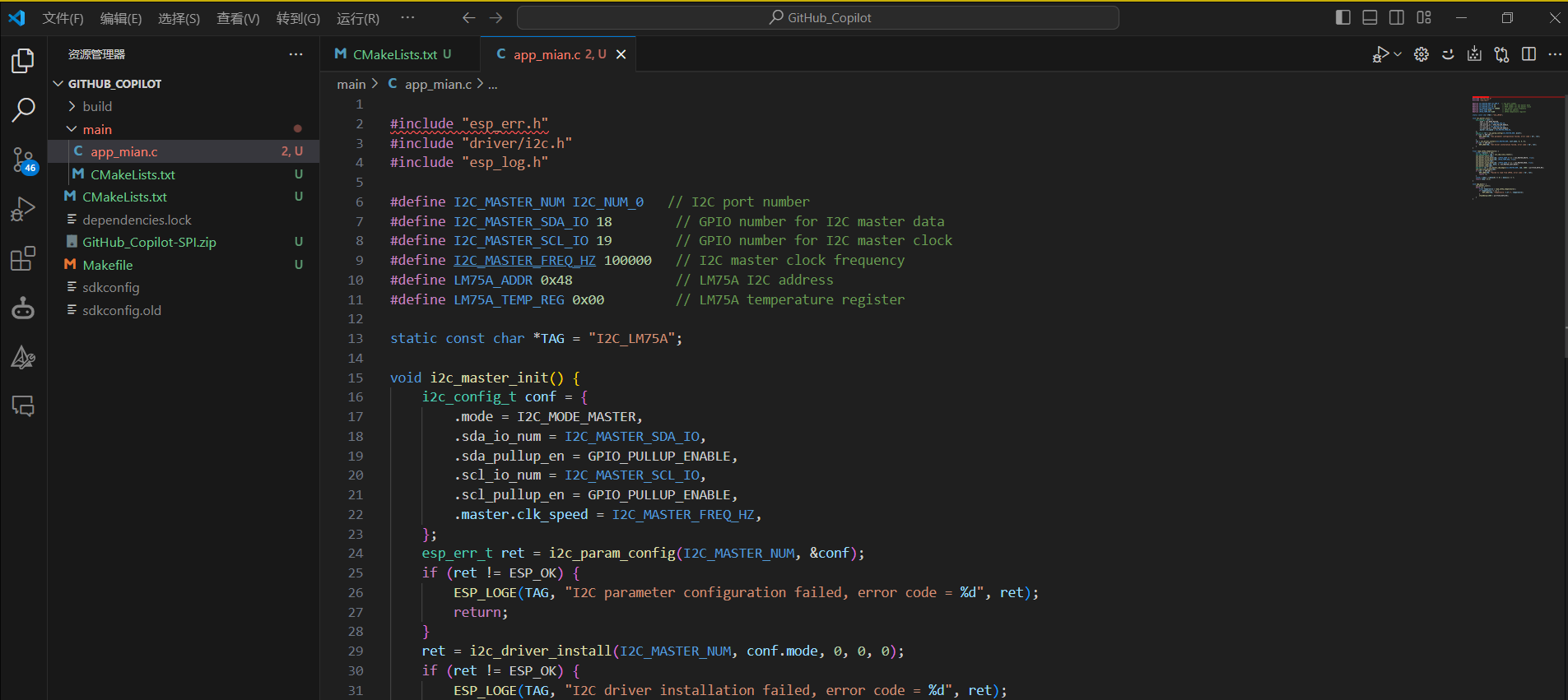Open the 转到(G) menu
The image size is (1568, 700).
298,18
